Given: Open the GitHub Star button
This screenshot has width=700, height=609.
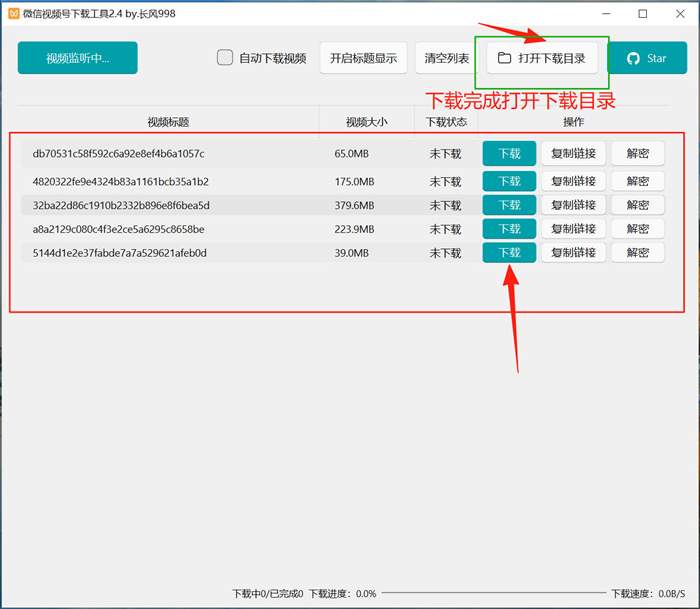Looking at the screenshot, I should click(647, 58).
